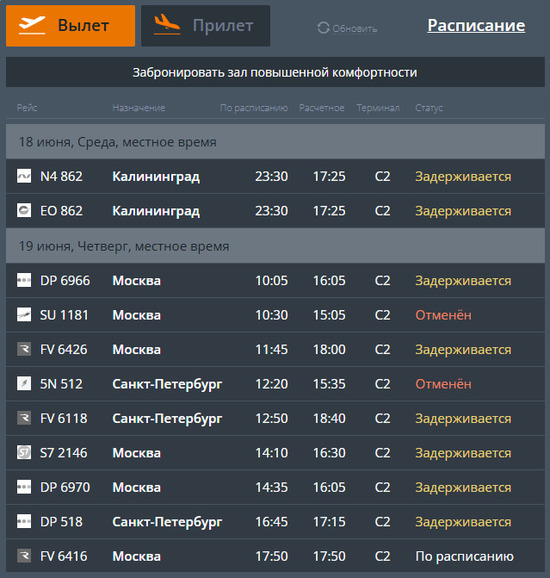
Task: Click the SU 1181 Aeroflot logo icon
Action: pyautogui.click(x=24, y=315)
